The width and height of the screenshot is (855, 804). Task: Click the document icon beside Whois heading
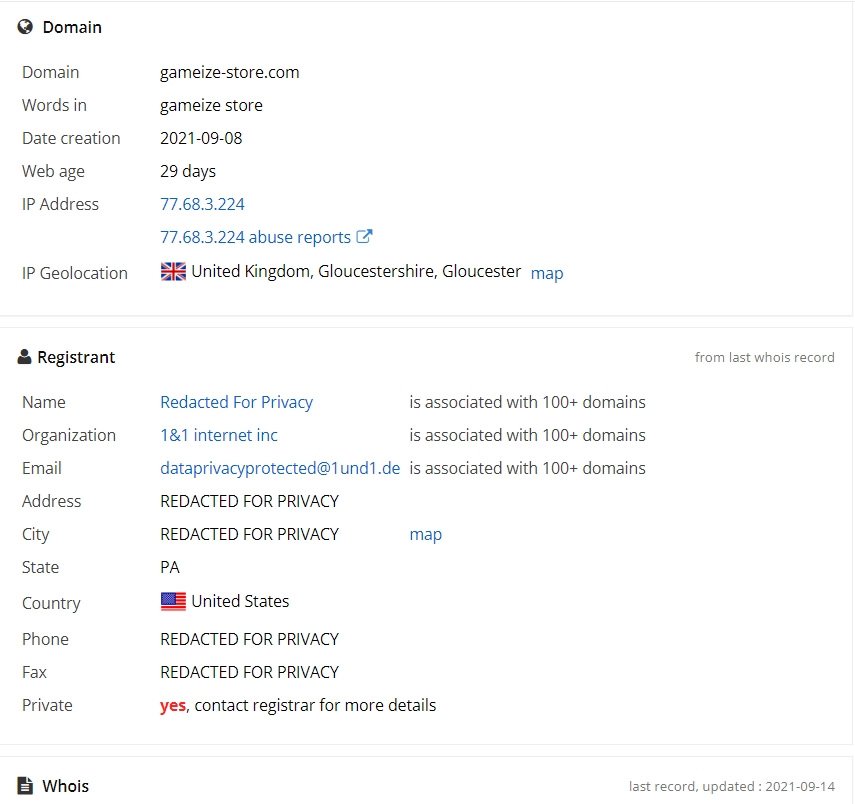coord(25,785)
